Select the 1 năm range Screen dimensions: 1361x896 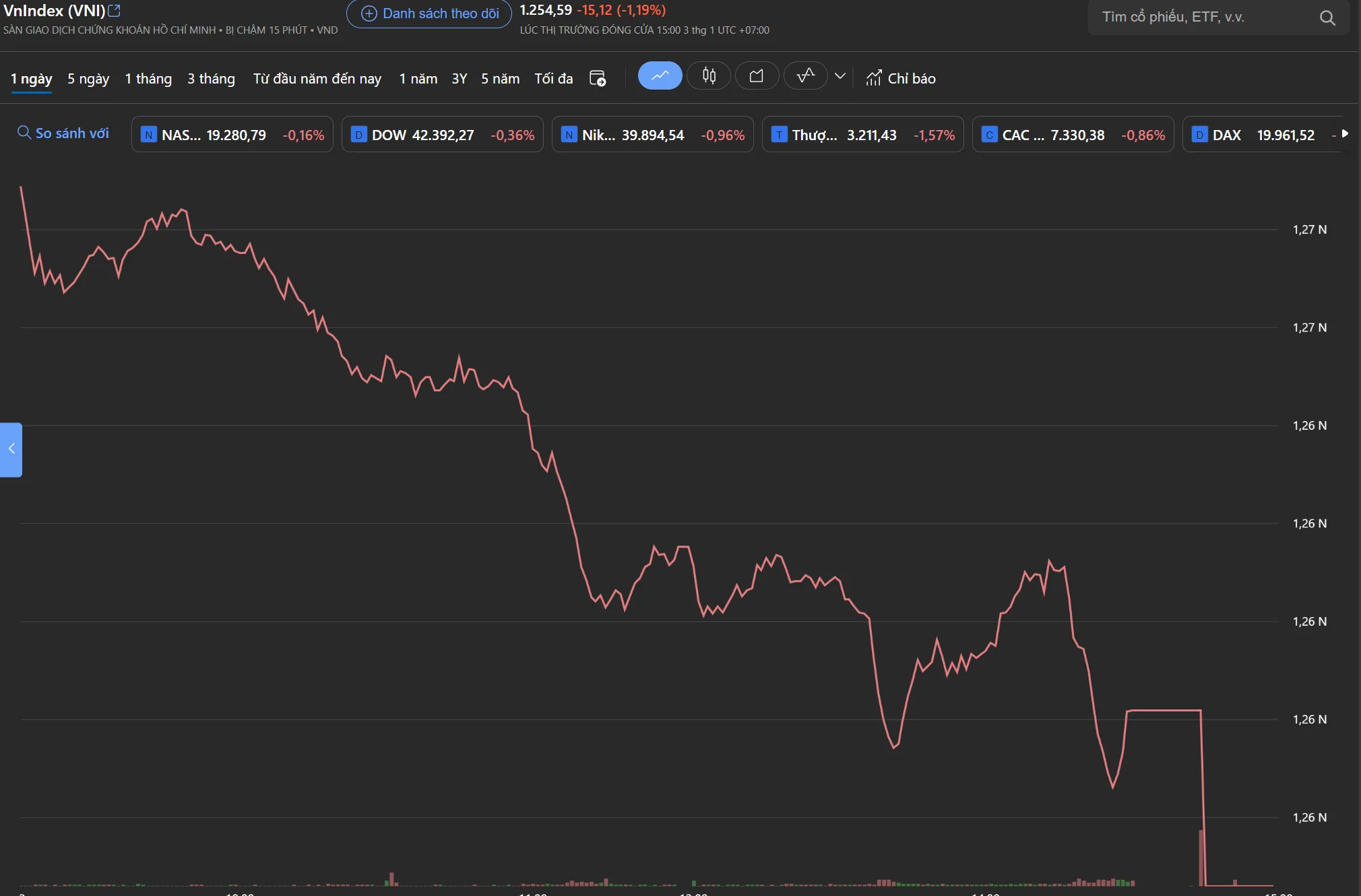418,79
